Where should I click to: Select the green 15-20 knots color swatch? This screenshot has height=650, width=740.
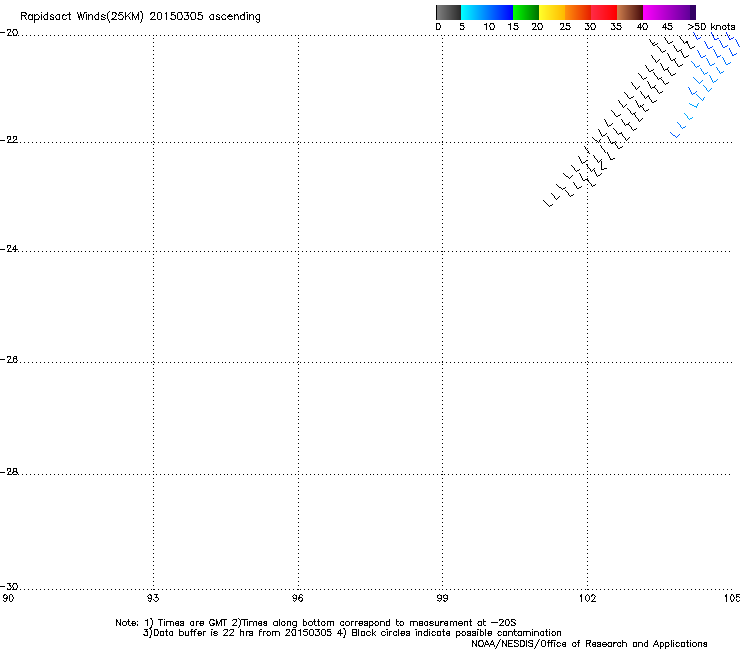[x=526, y=12]
